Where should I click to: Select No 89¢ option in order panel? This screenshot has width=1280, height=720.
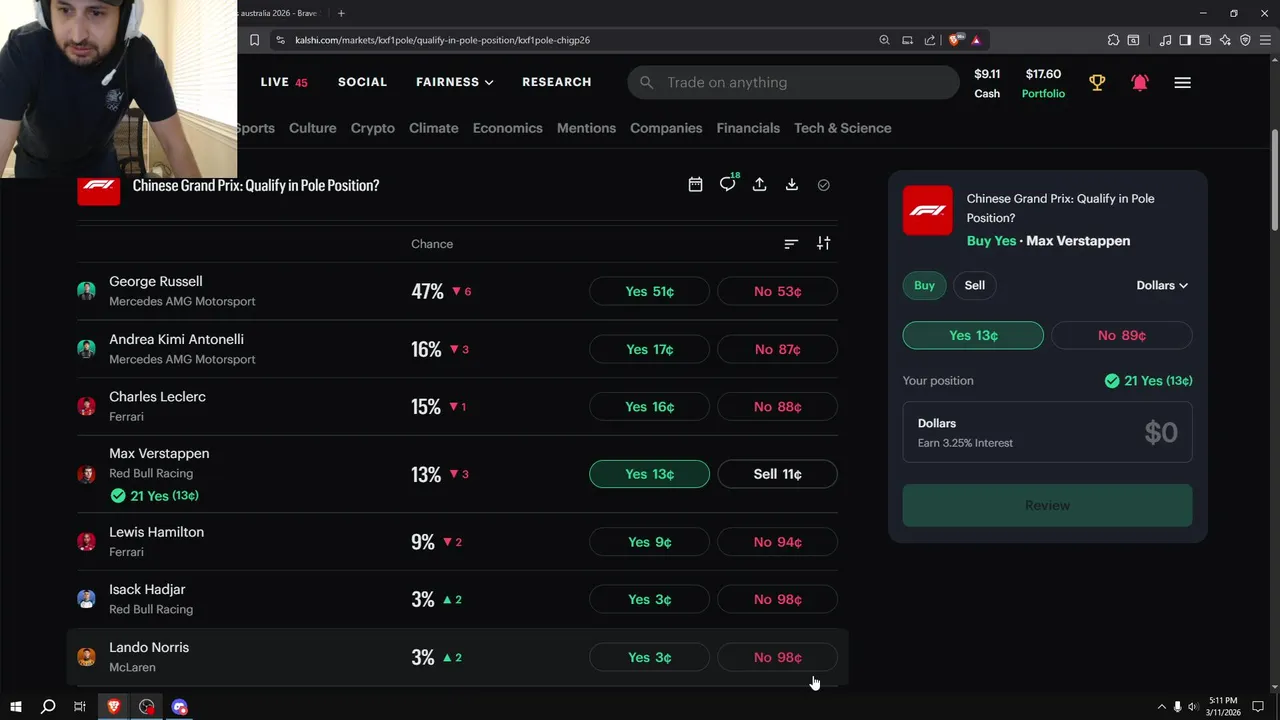(x=1122, y=335)
